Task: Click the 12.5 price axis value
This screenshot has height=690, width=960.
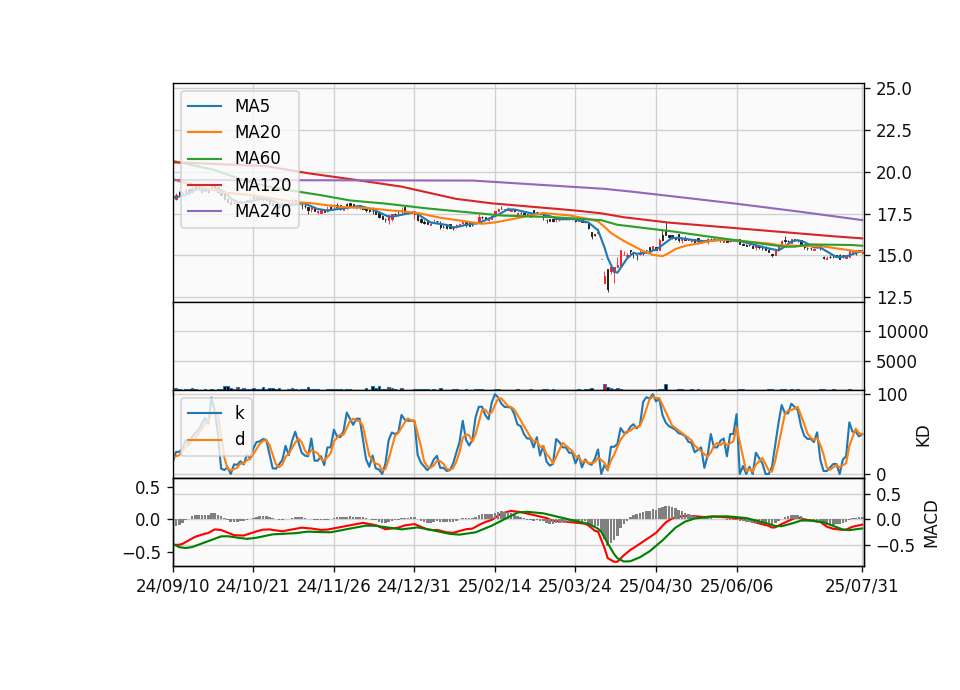Action: coord(894,298)
